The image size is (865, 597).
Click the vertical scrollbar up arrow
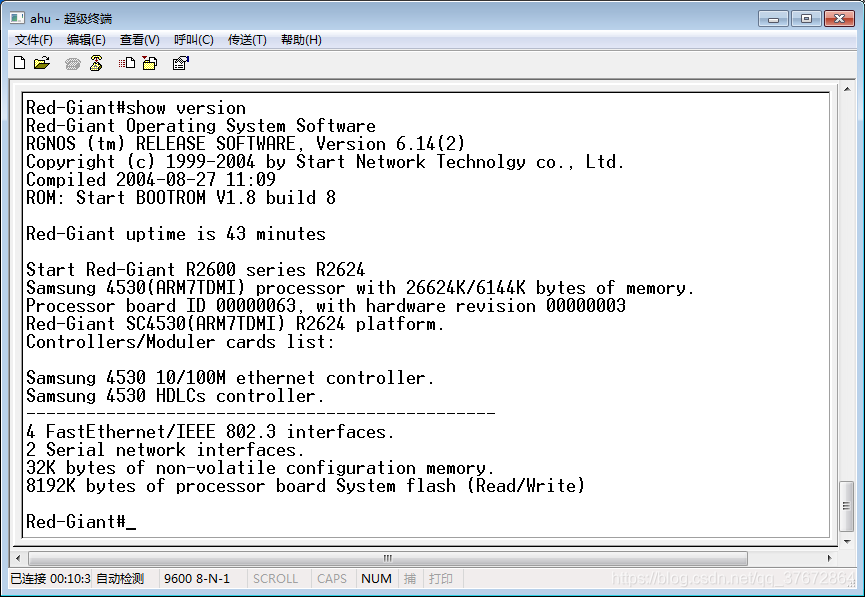click(x=847, y=89)
